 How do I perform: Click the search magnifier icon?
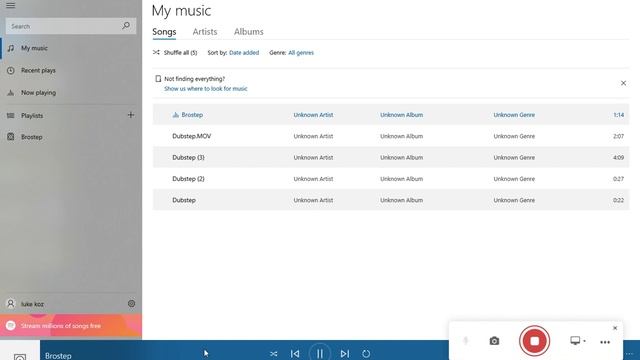[x=126, y=26]
